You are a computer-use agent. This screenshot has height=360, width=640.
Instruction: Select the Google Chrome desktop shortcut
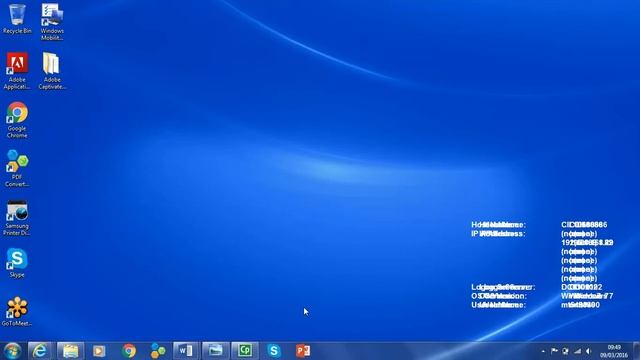point(17,120)
